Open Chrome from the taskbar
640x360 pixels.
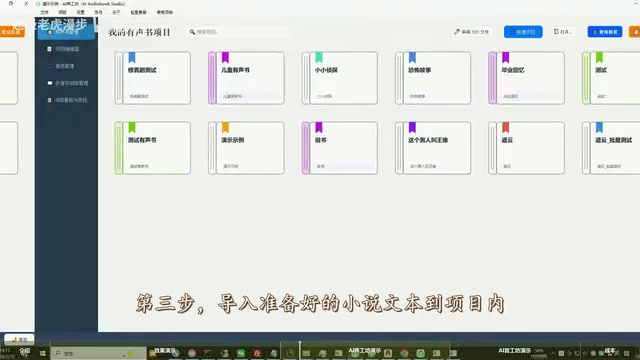click(404, 353)
